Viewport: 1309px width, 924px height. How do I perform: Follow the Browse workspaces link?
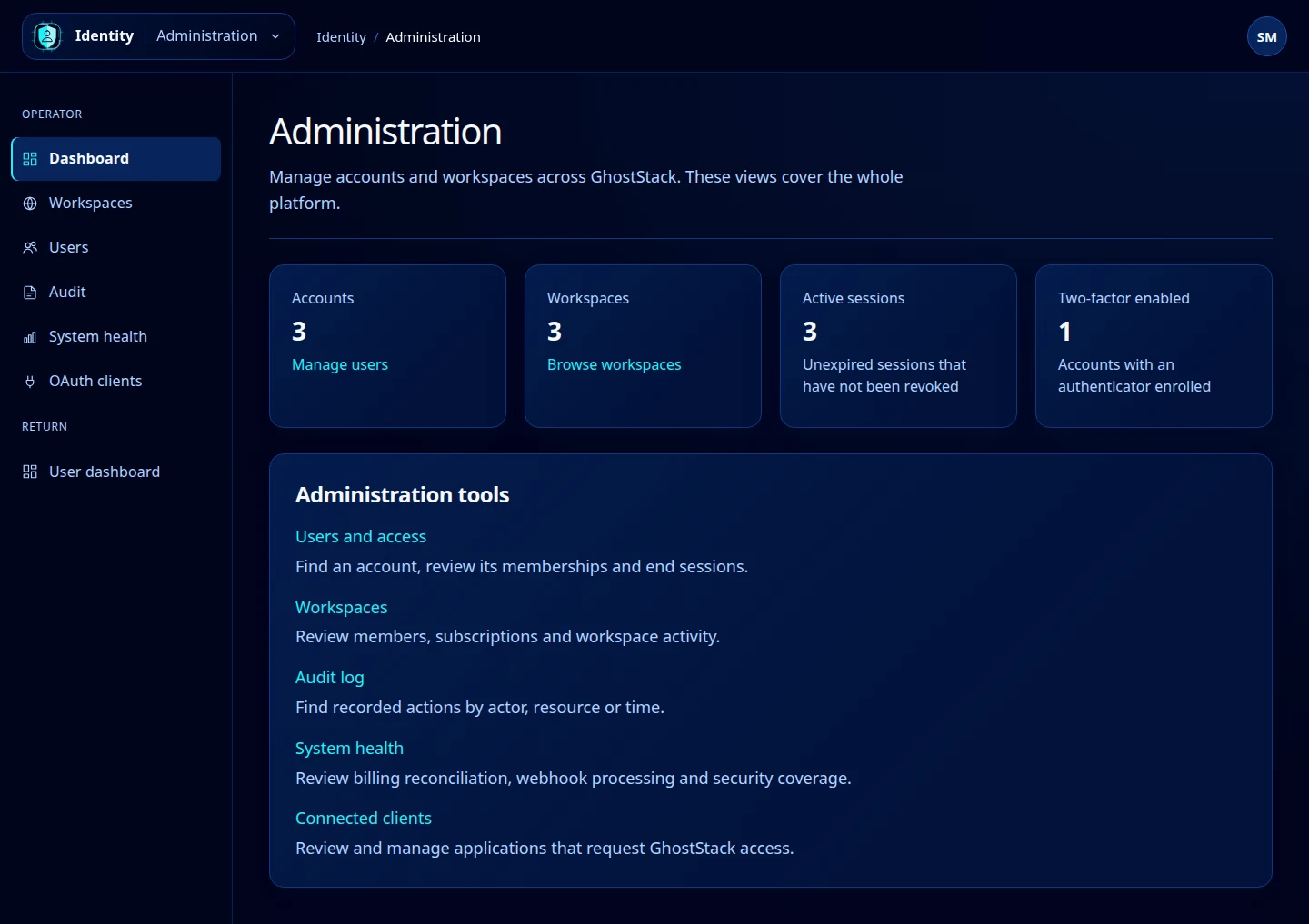pyautogui.click(x=614, y=364)
